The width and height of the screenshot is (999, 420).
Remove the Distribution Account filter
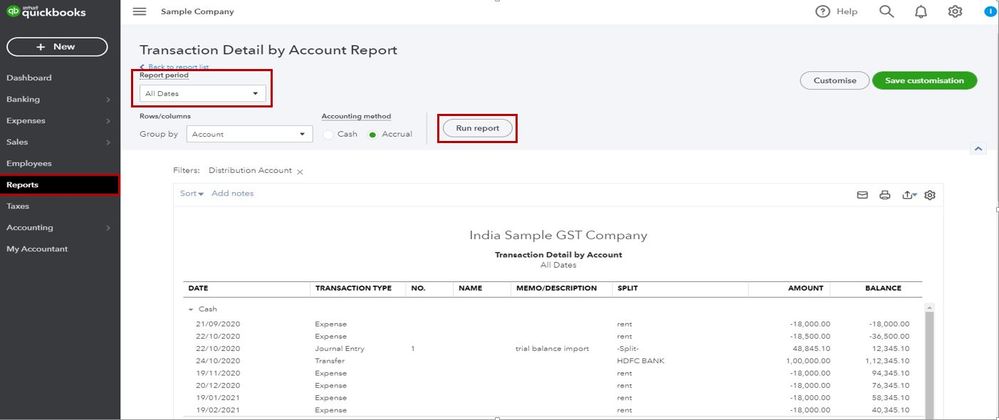pyautogui.click(x=299, y=172)
